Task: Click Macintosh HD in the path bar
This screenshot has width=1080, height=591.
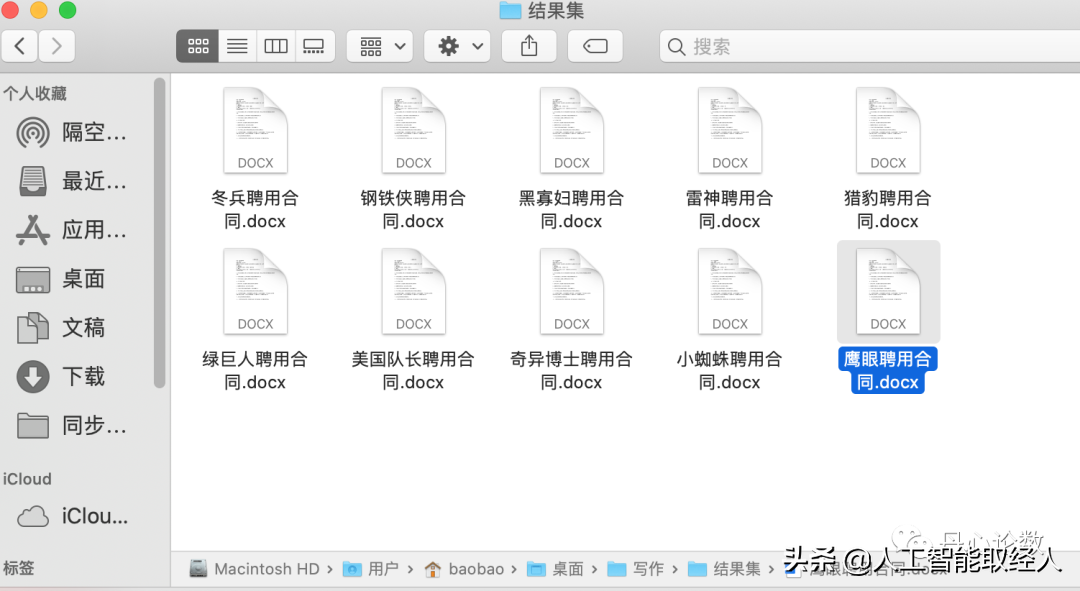Action: (x=254, y=569)
